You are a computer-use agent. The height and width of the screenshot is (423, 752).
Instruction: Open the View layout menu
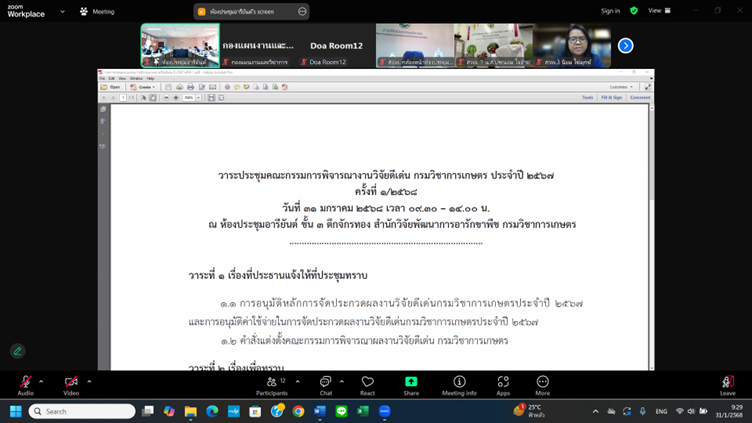[x=659, y=11]
